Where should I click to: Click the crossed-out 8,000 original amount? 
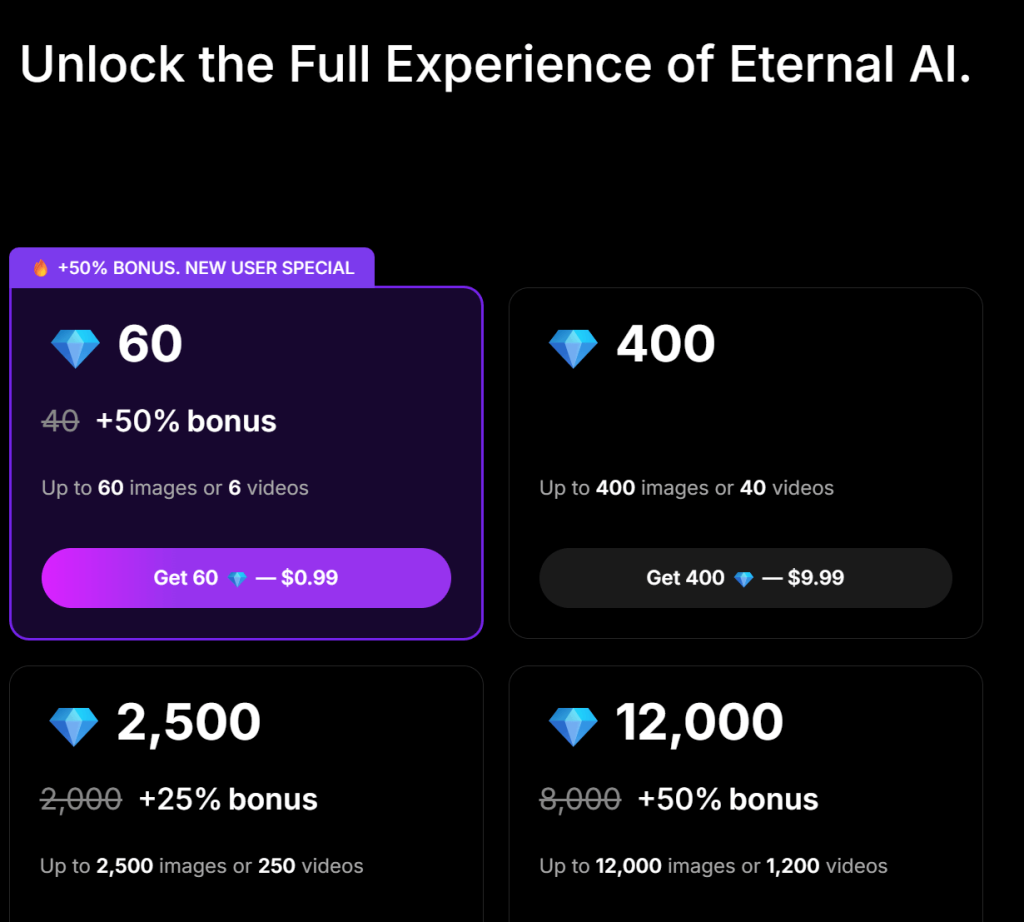coord(580,799)
